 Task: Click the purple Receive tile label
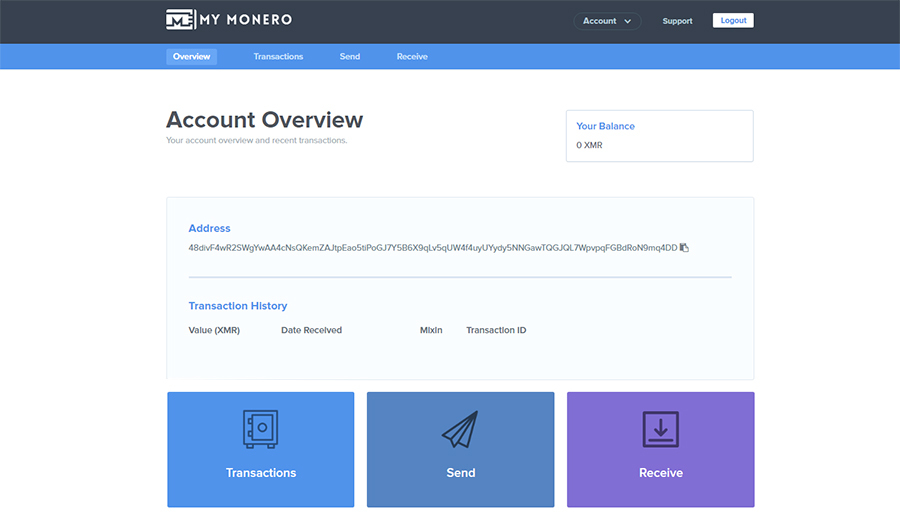[661, 473]
